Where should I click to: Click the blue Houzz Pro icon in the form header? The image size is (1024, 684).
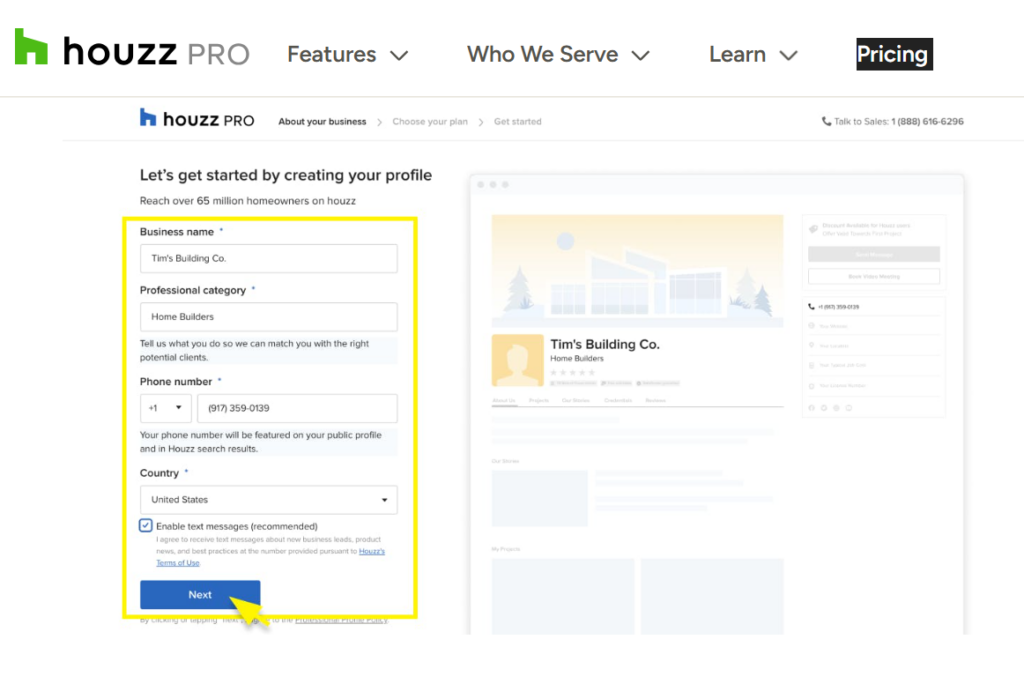pos(148,118)
